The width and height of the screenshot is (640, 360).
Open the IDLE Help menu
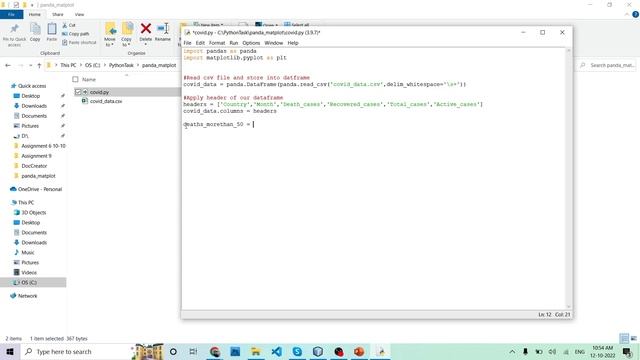293,43
